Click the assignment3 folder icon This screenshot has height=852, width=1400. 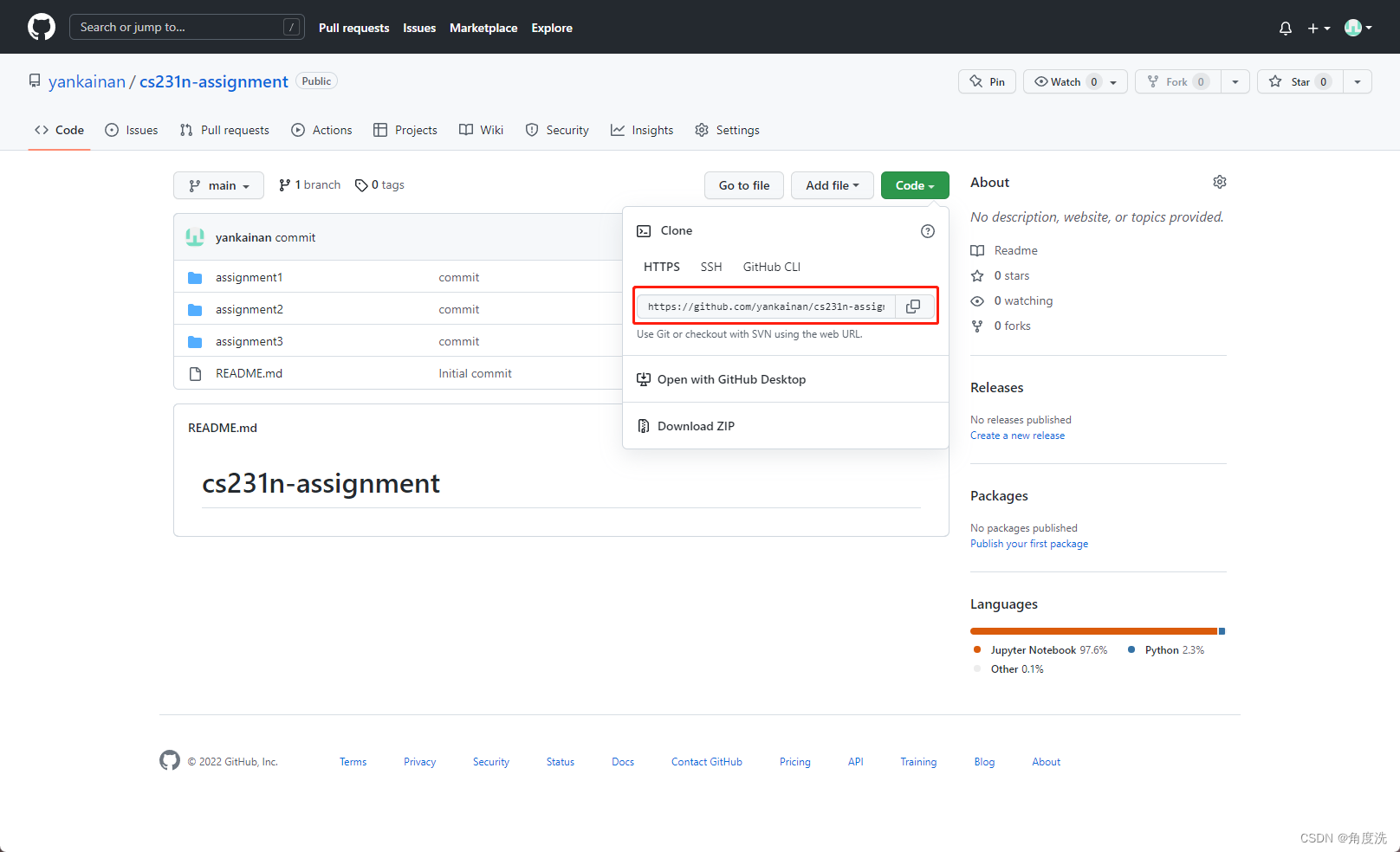click(195, 342)
